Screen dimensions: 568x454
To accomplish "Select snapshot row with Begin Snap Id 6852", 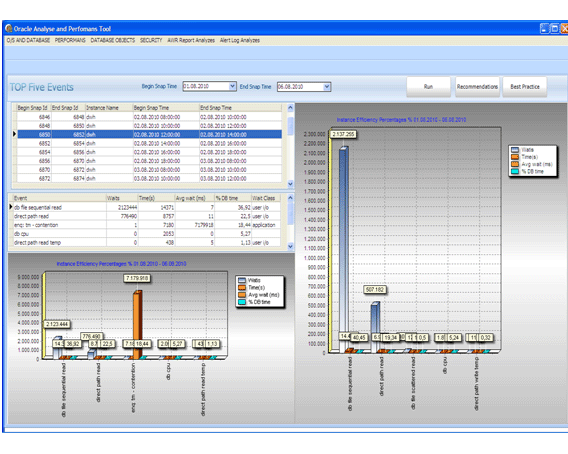I will tap(149, 143).
